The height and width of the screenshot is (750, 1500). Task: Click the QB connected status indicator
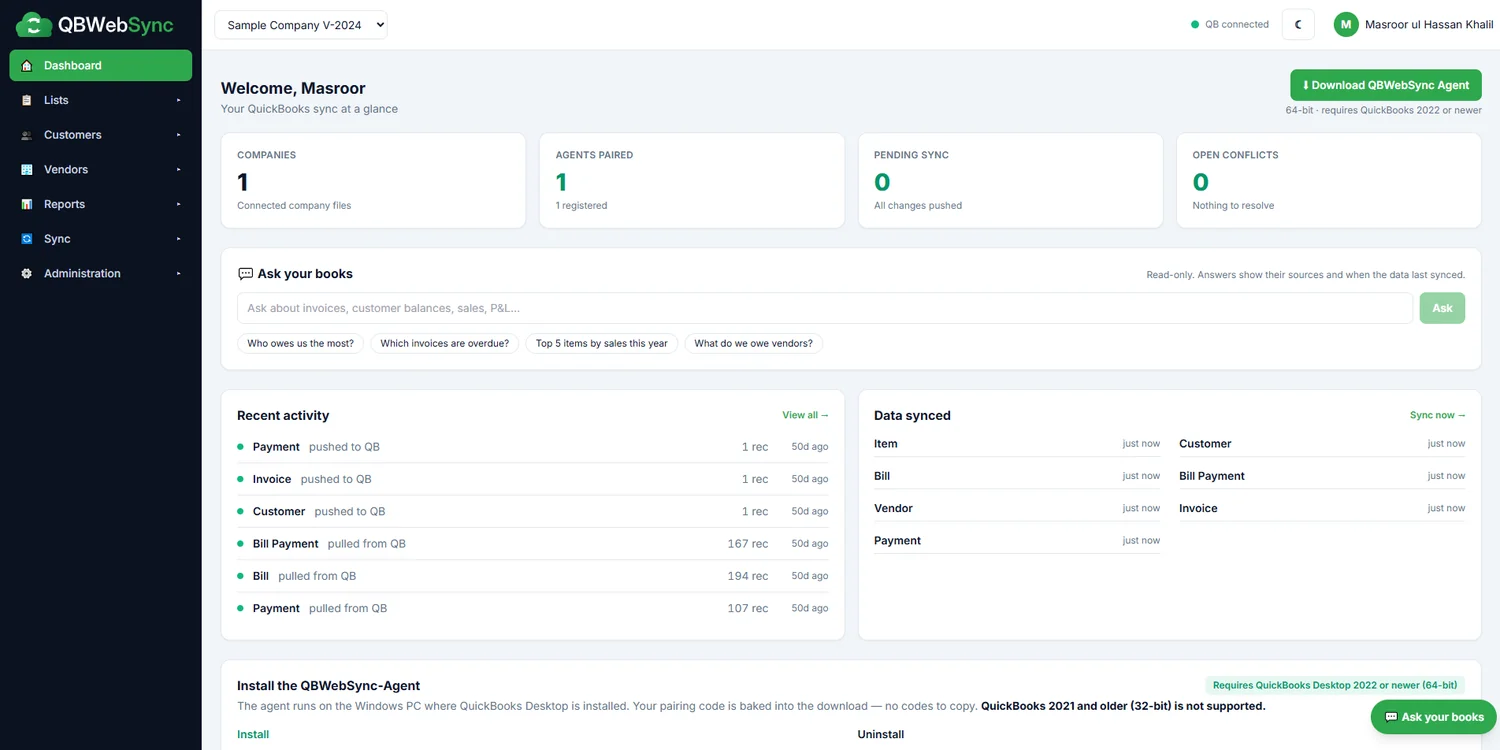click(1230, 25)
